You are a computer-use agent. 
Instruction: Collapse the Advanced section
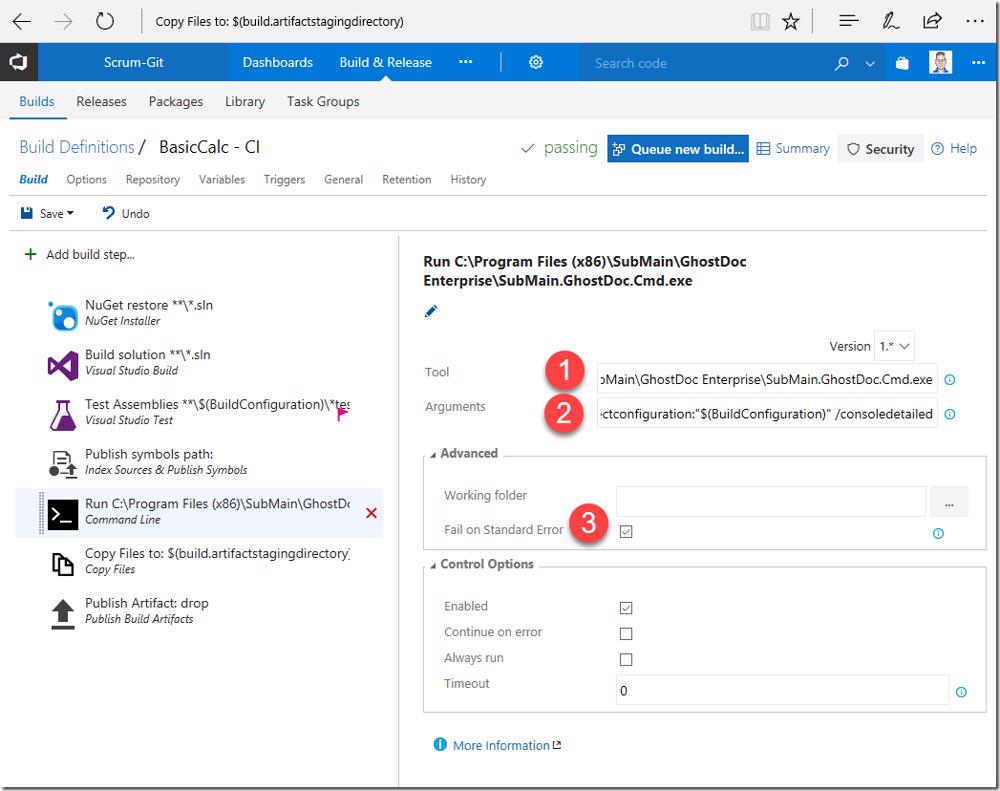(x=433, y=454)
